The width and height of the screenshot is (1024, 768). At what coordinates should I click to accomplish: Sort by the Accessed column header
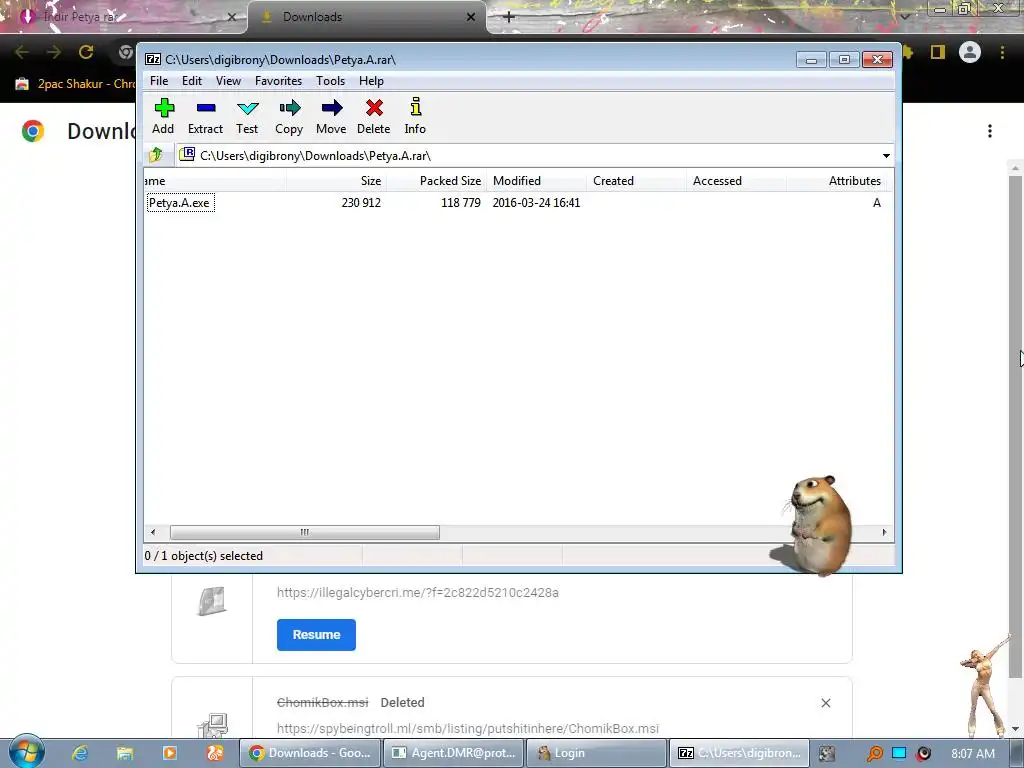pyautogui.click(x=736, y=181)
